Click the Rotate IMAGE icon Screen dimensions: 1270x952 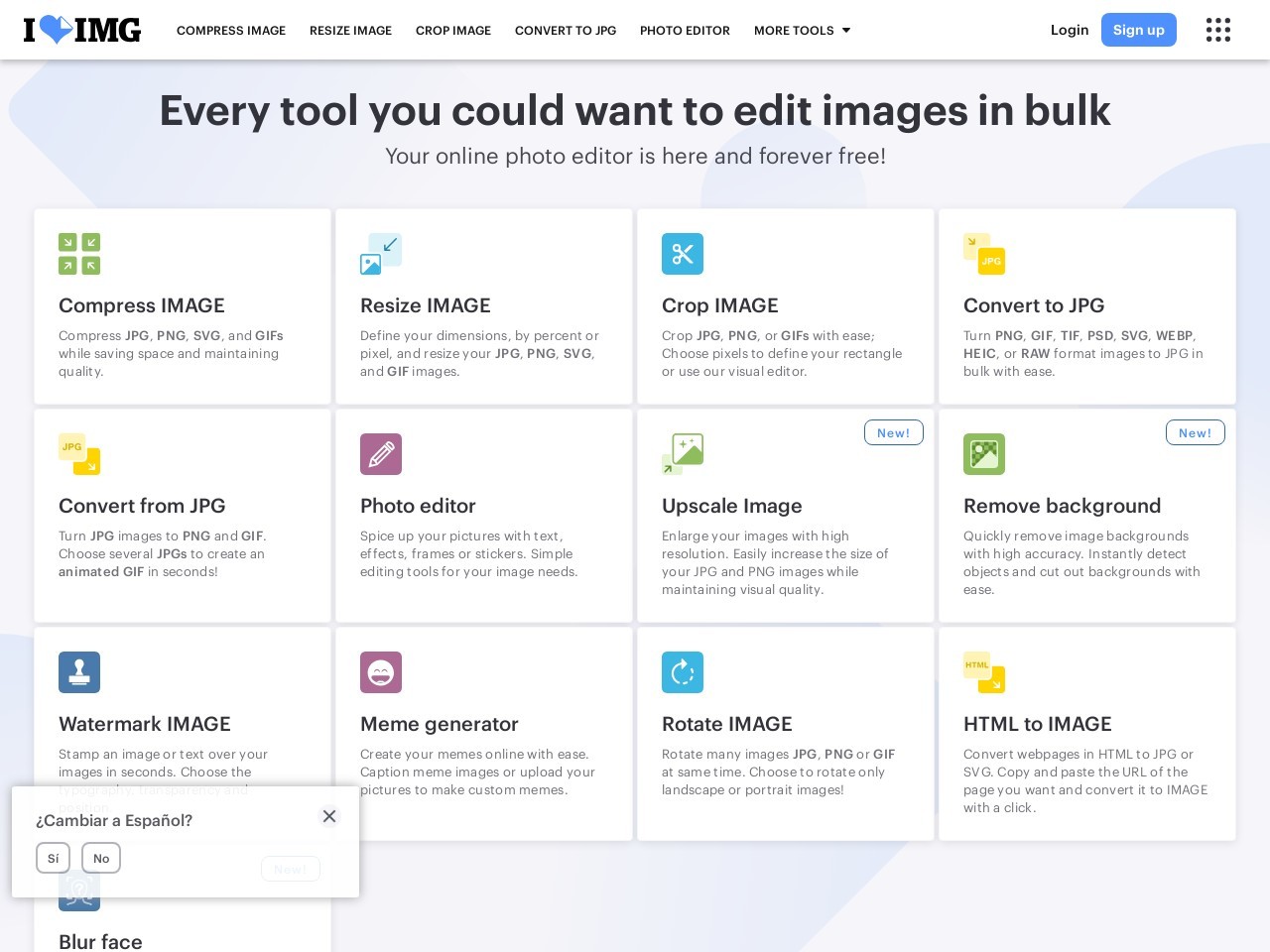683,672
